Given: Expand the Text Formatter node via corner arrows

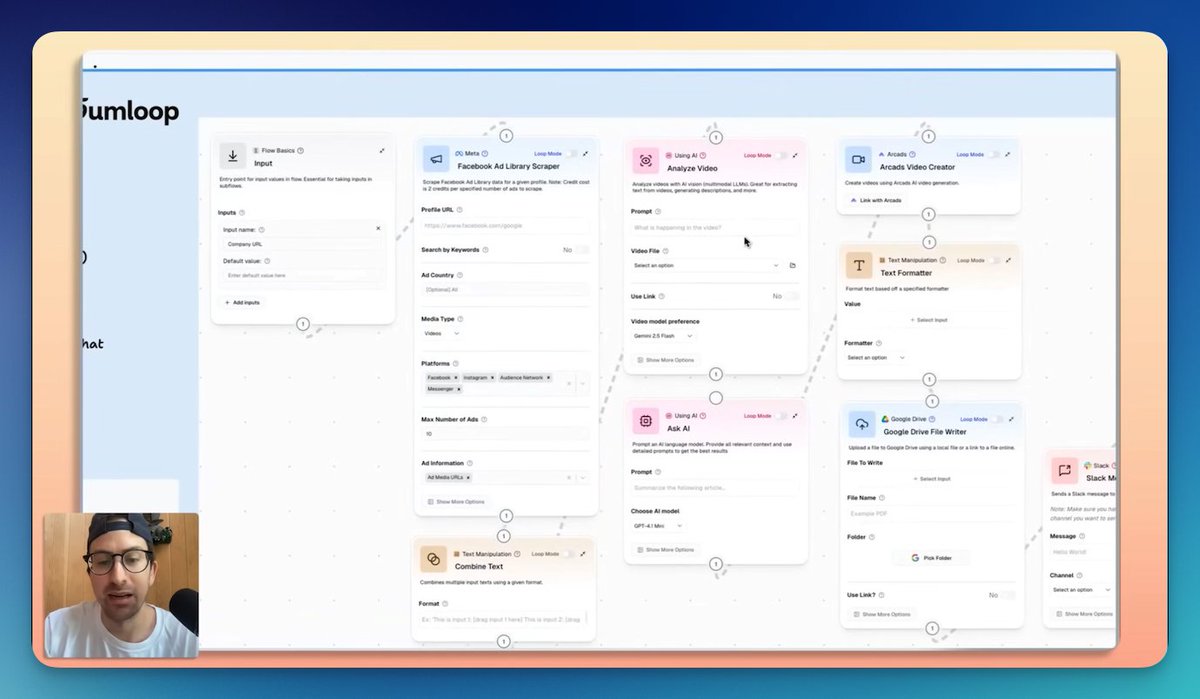Looking at the screenshot, I should [x=1008, y=260].
